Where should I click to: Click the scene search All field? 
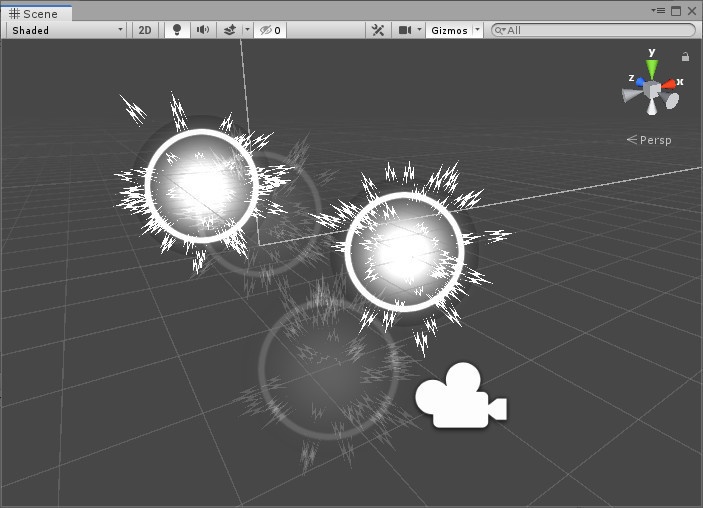(593, 30)
